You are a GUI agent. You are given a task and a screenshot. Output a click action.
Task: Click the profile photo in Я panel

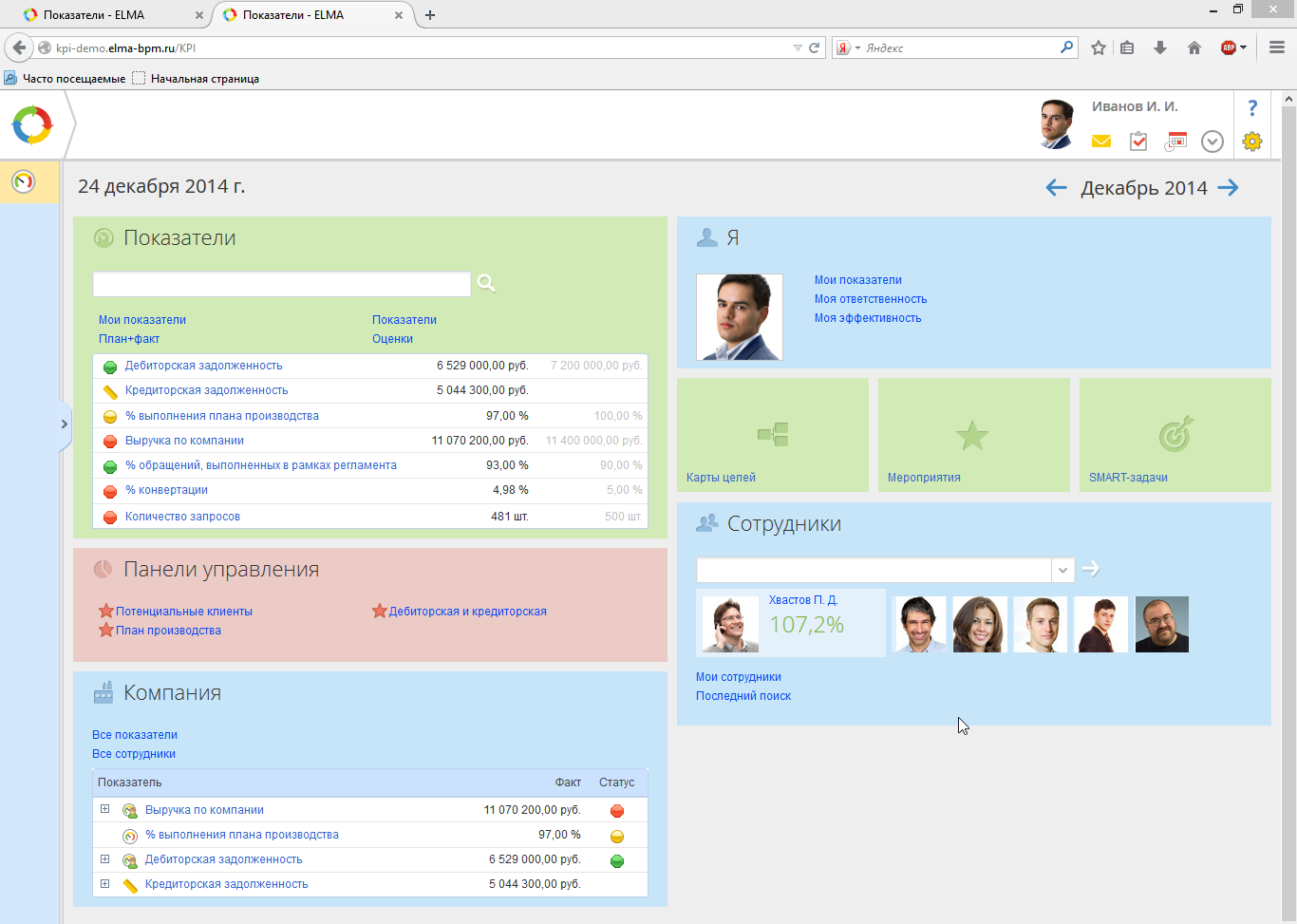point(740,317)
